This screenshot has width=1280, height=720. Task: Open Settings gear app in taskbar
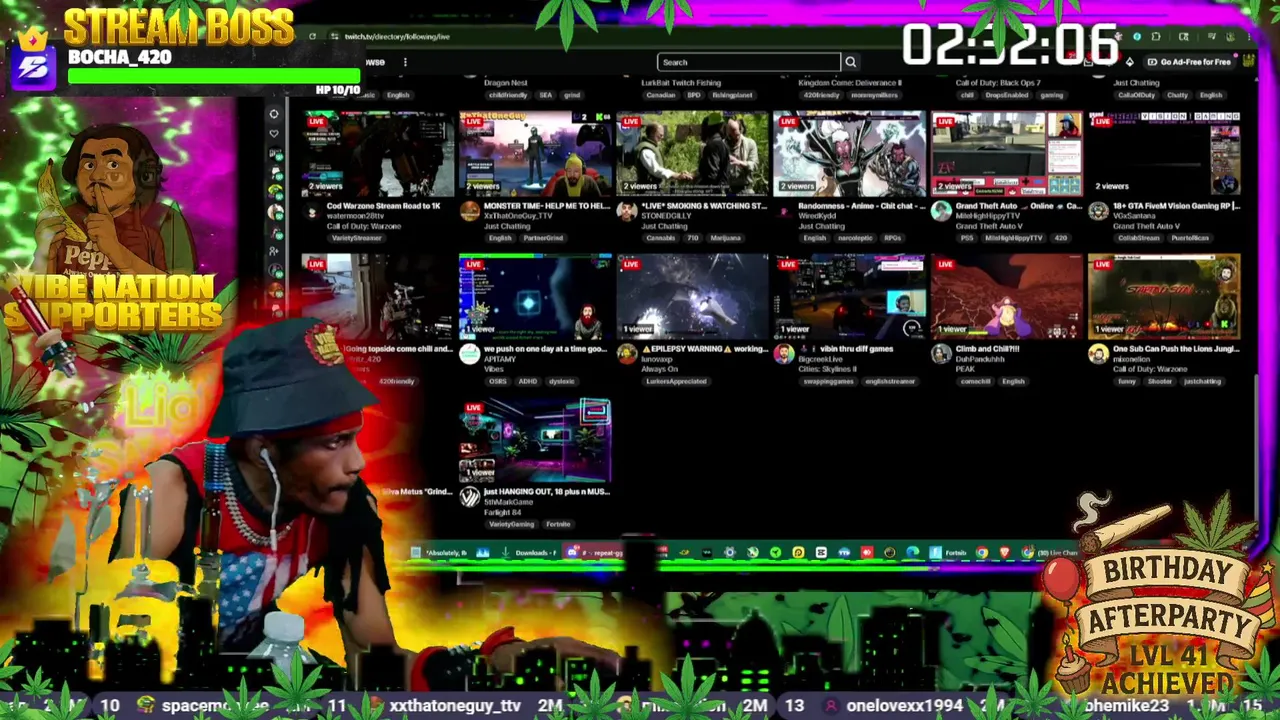(x=729, y=553)
